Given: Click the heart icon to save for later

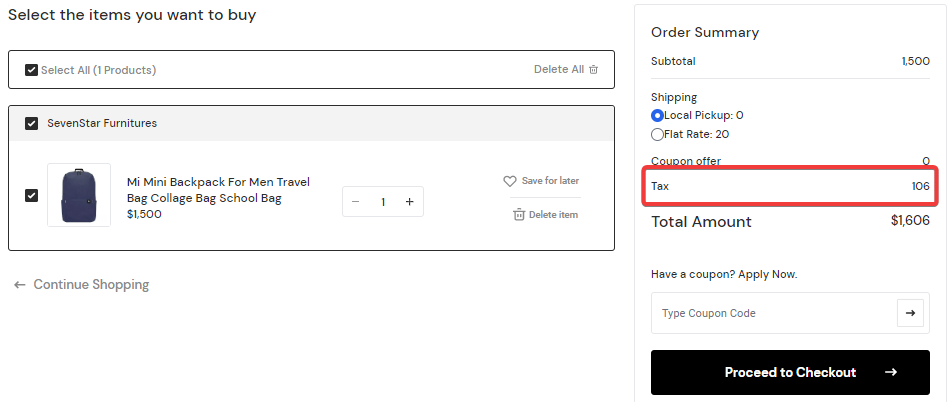Looking at the screenshot, I should point(510,181).
